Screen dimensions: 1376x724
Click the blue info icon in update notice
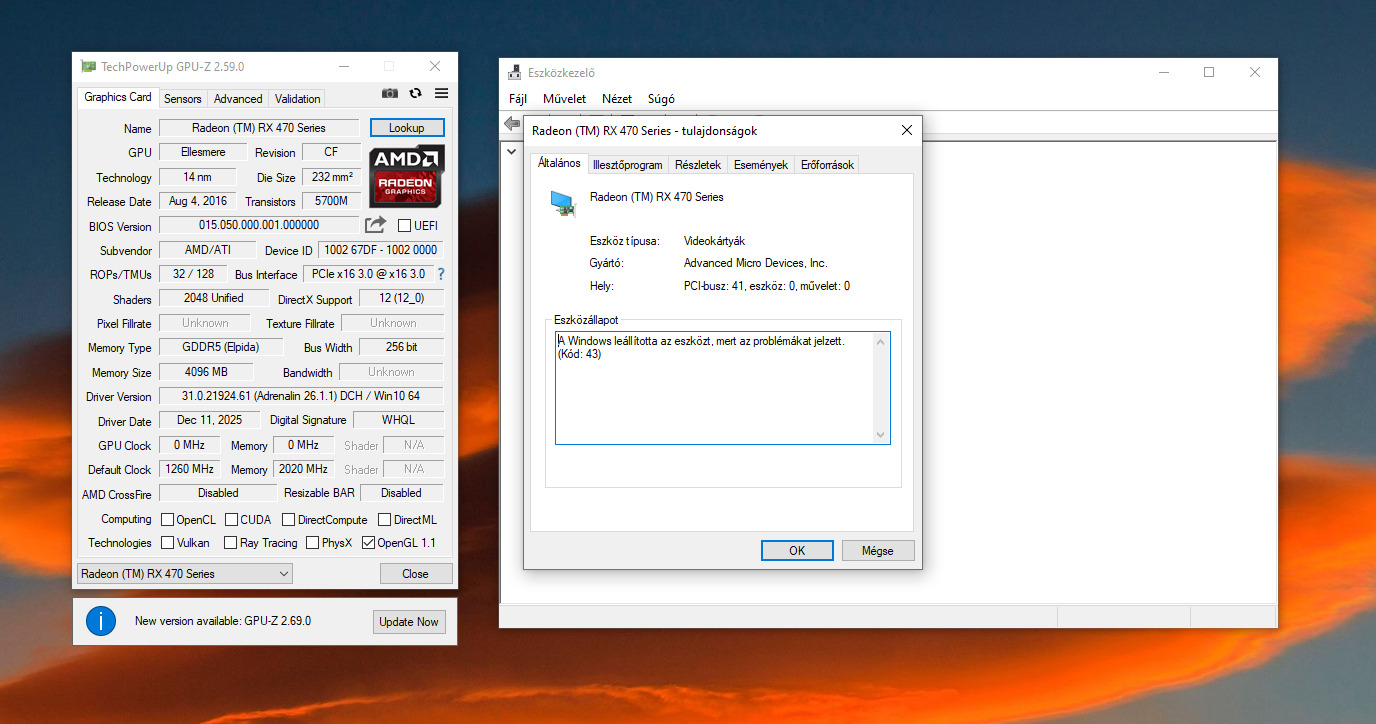[x=101, y=621]
